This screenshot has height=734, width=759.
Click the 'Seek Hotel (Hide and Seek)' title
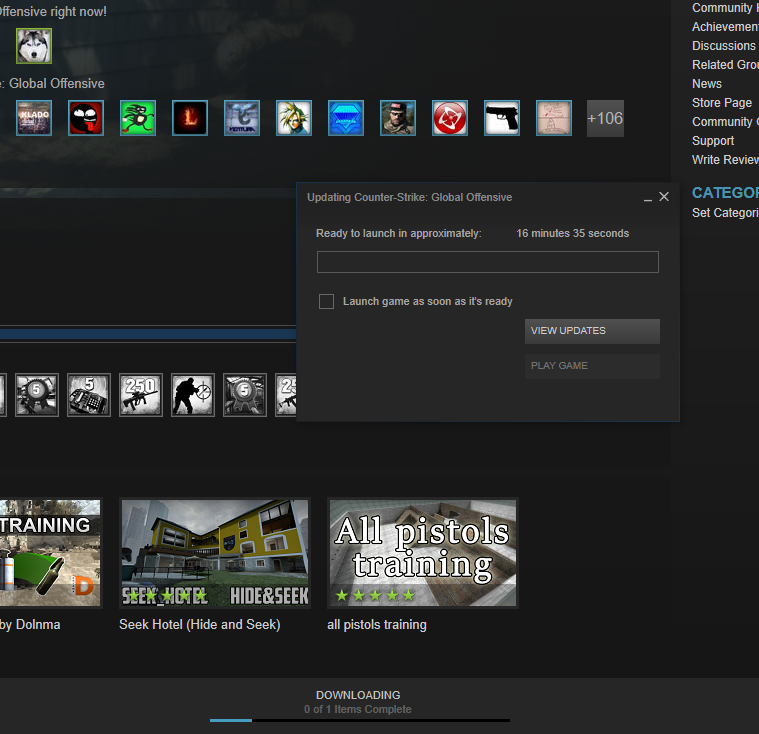click(x=200, y=625)
